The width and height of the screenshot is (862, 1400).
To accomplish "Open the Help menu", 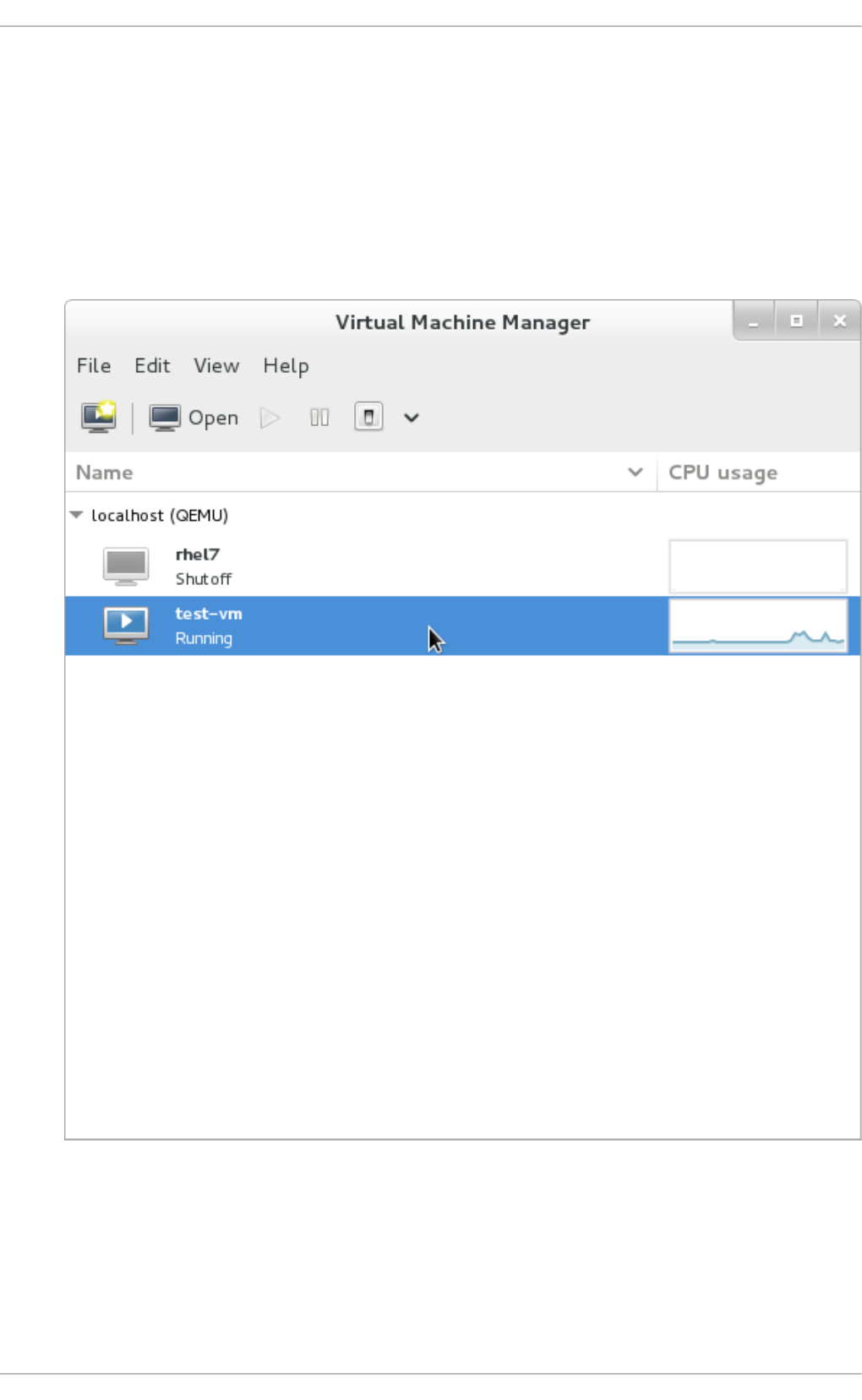I will click(x=286, y=366).
